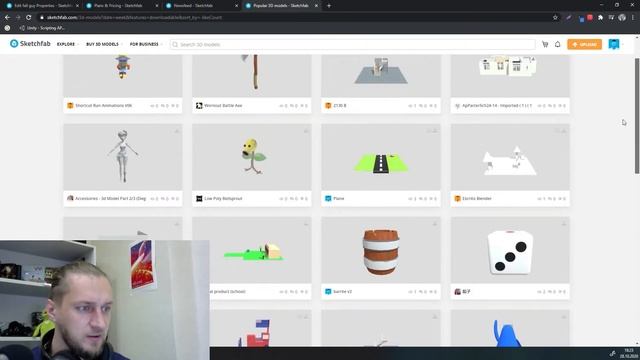This screenshot has width=640, height=360.
Task: Switch to the first Sketchfab properties tab
Action: tap(43, 6)
